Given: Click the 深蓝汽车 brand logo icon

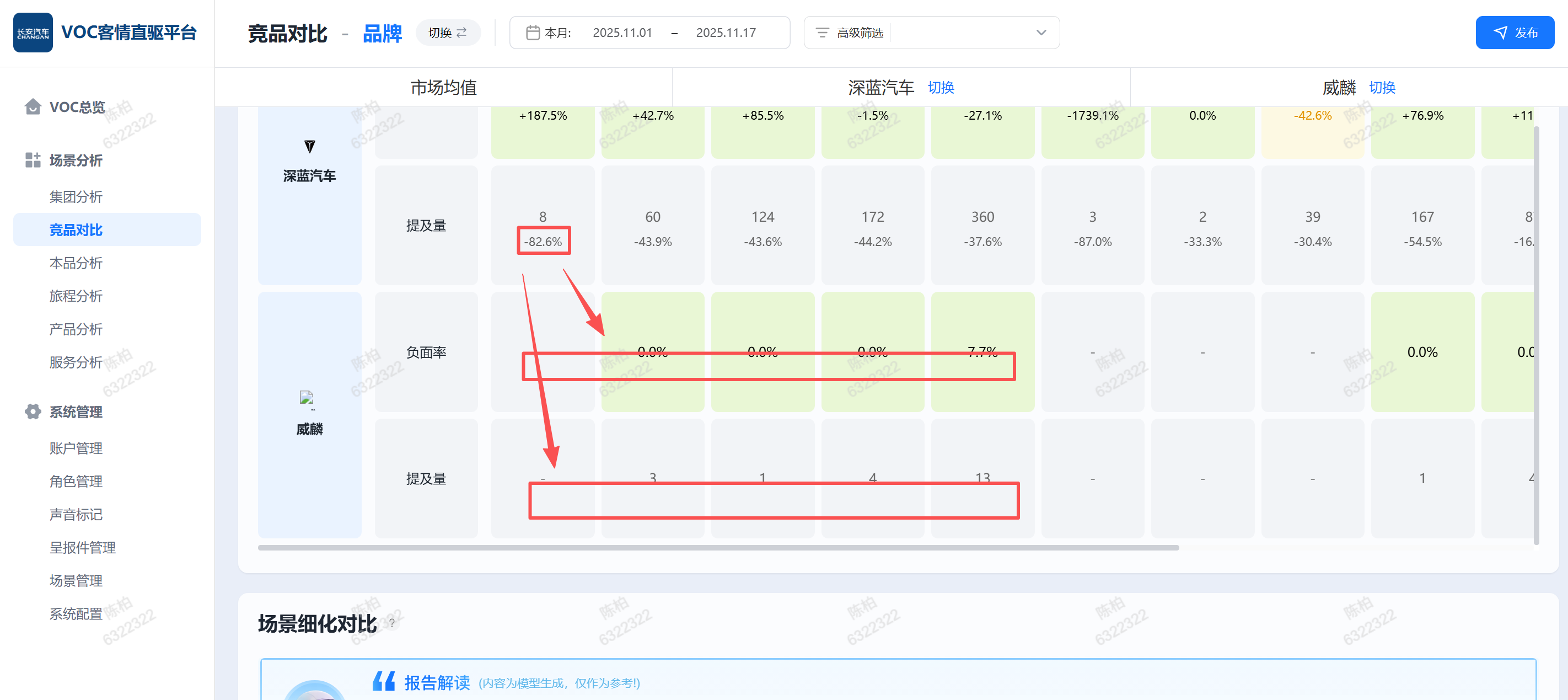Looking at the screenshot, I should [309, 147].
